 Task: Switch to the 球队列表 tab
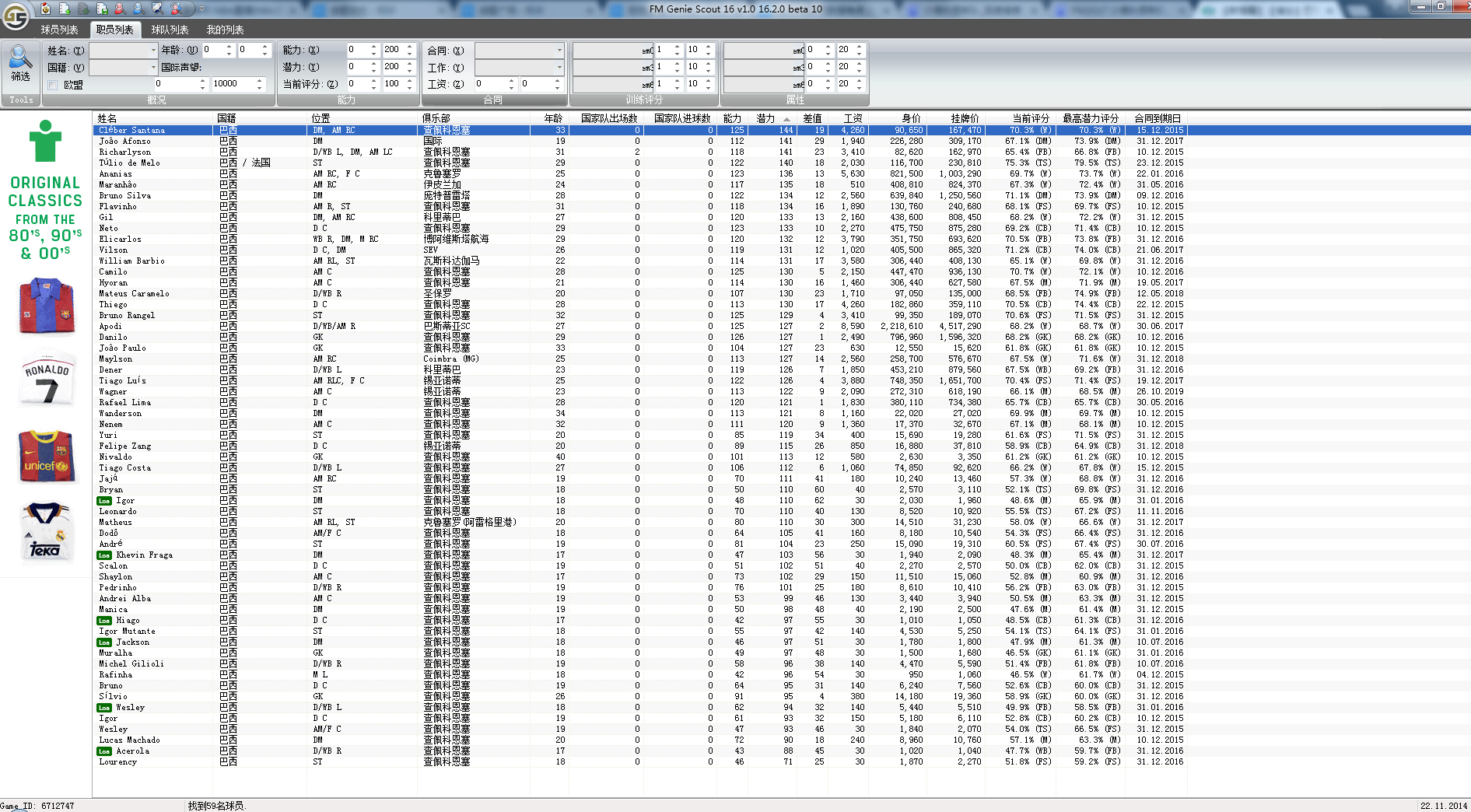tap(170, 30)
